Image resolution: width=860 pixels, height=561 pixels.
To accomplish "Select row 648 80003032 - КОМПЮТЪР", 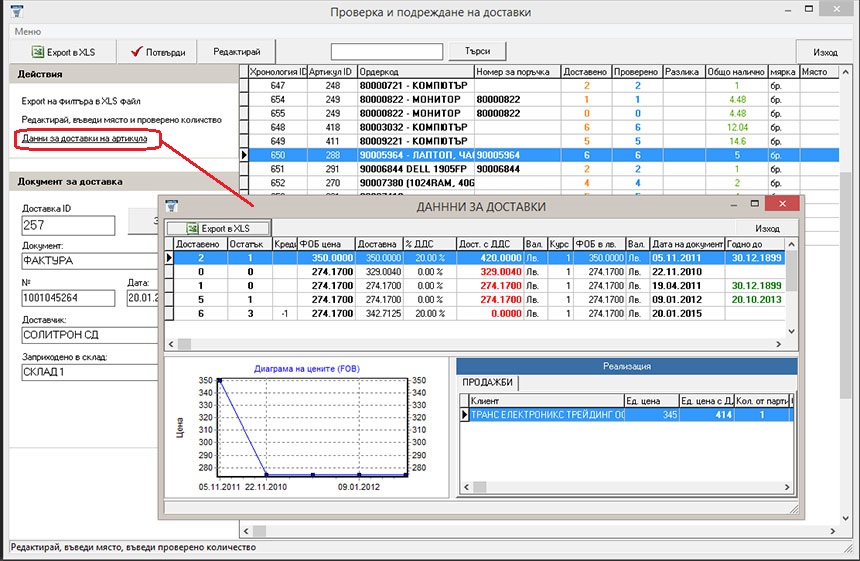I will [540, 127].
